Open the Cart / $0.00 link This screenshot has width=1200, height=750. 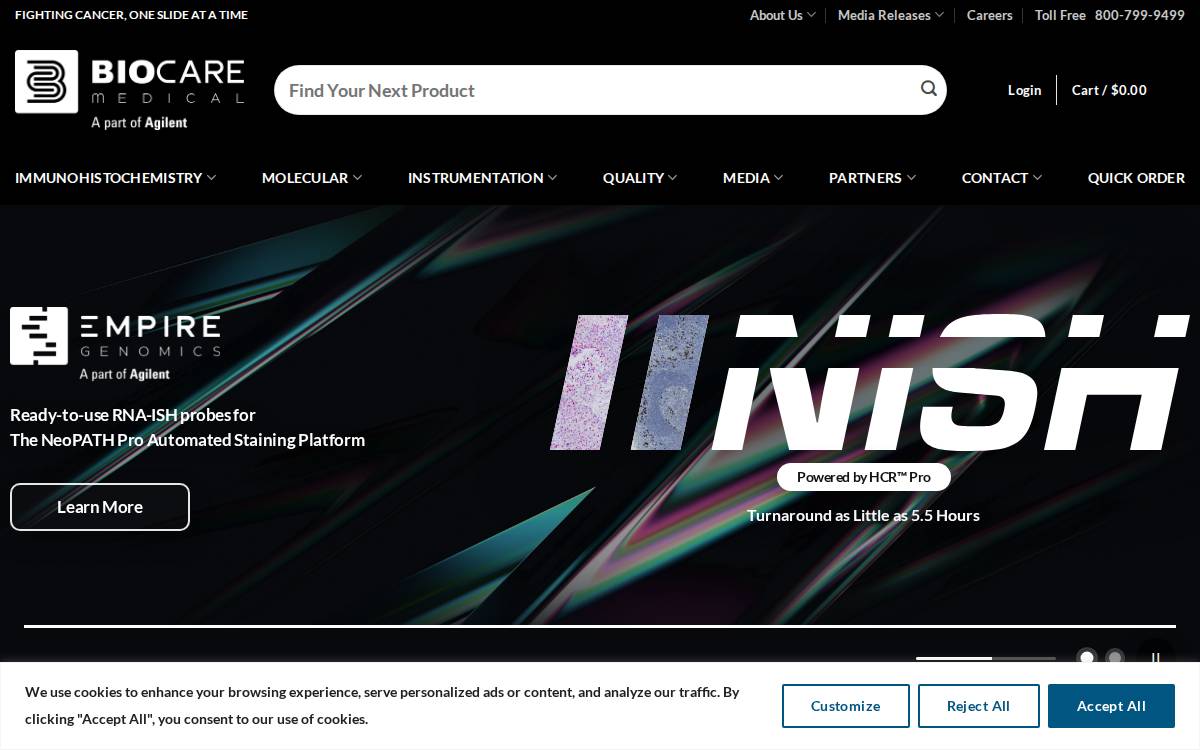(1109, 90)
